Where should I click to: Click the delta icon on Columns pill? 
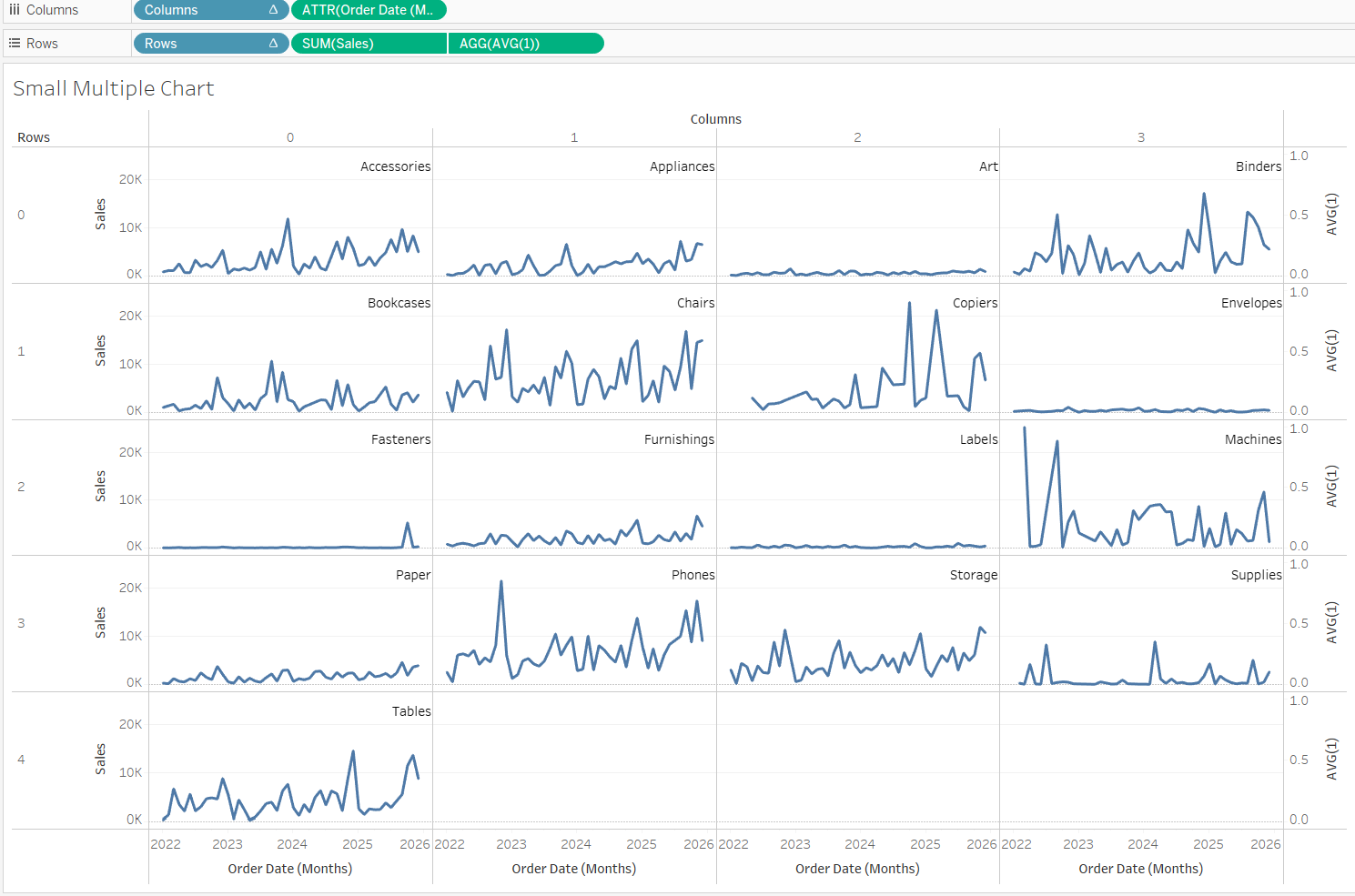pyautogui.click(x=273, y=10)
